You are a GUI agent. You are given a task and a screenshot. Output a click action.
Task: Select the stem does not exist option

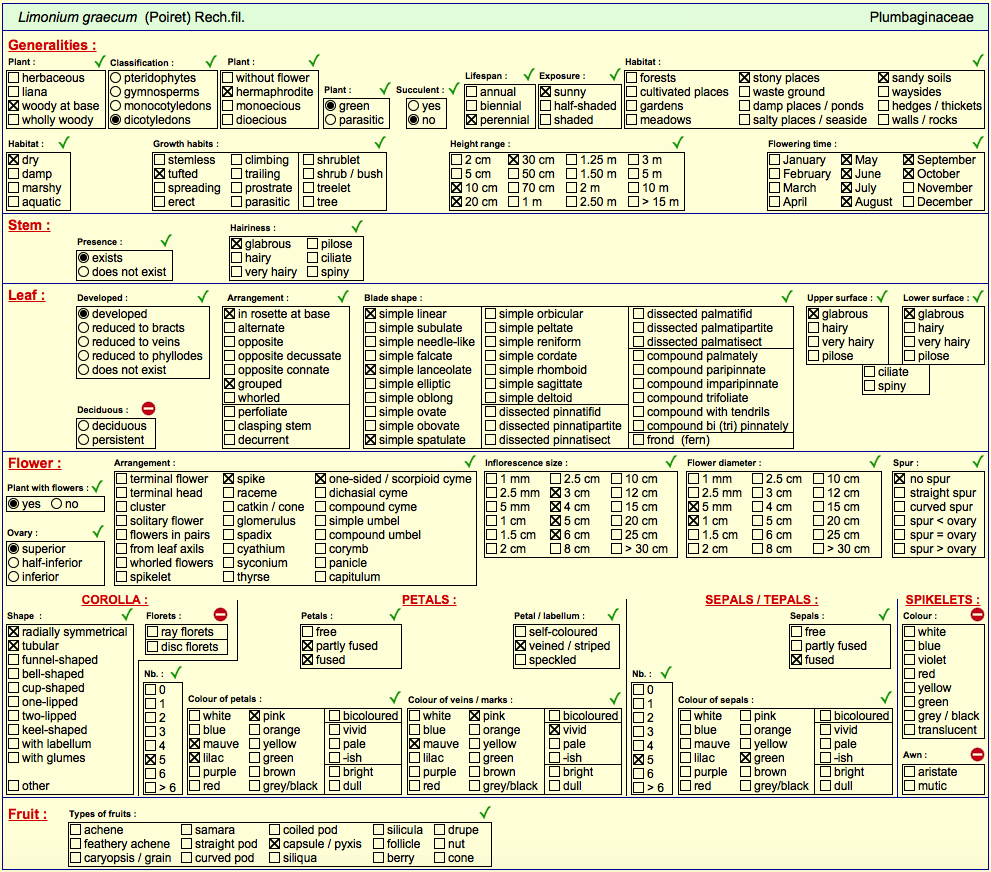pyautogui.click(x=83, y=272)
